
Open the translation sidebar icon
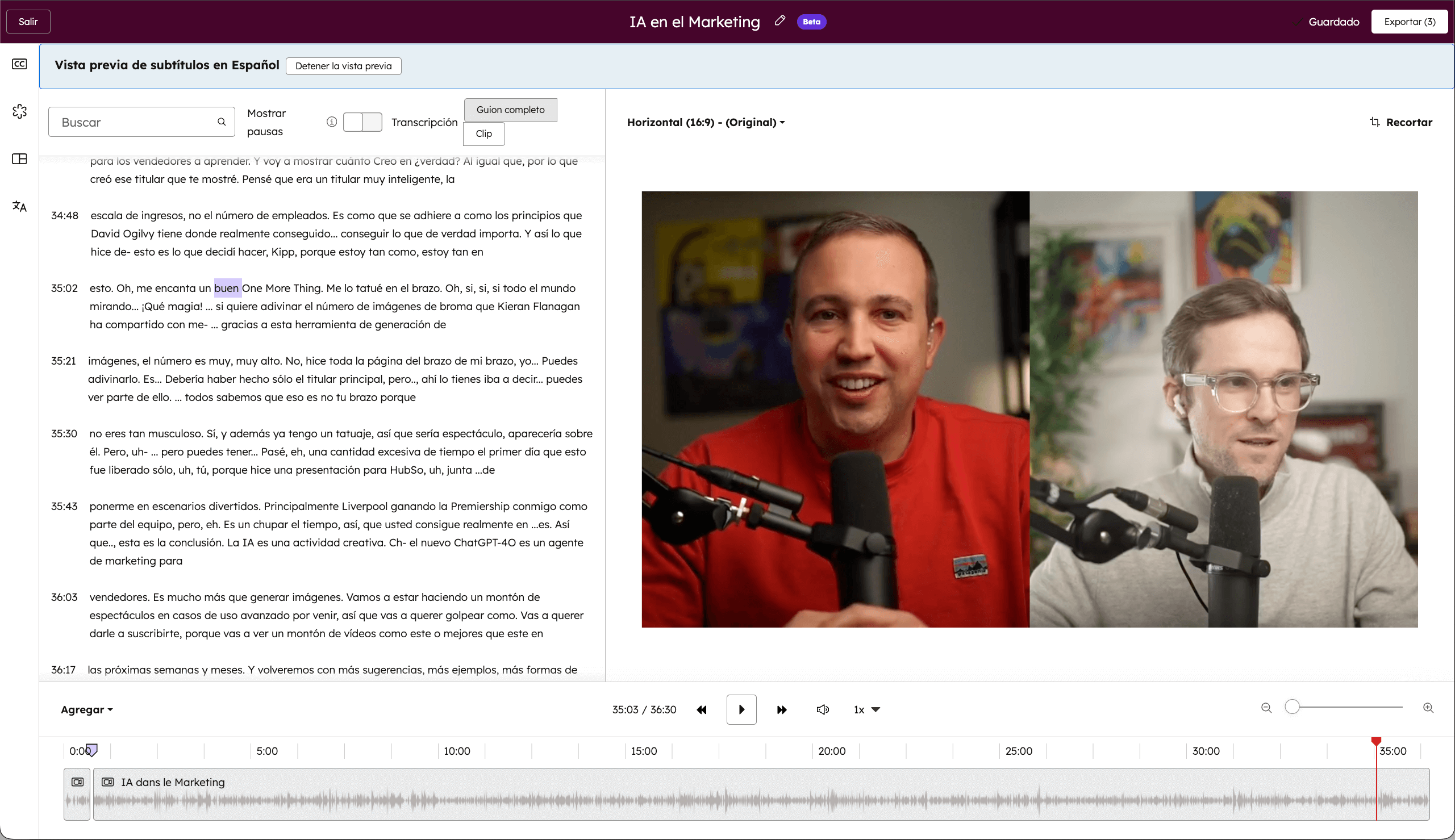(19, 206)
